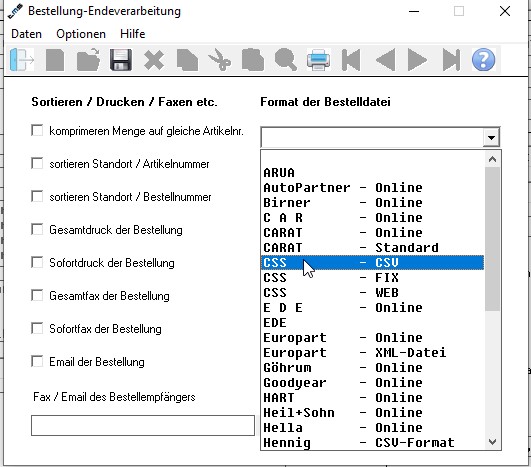Choose E D E - Online entry

coord(373,307)
